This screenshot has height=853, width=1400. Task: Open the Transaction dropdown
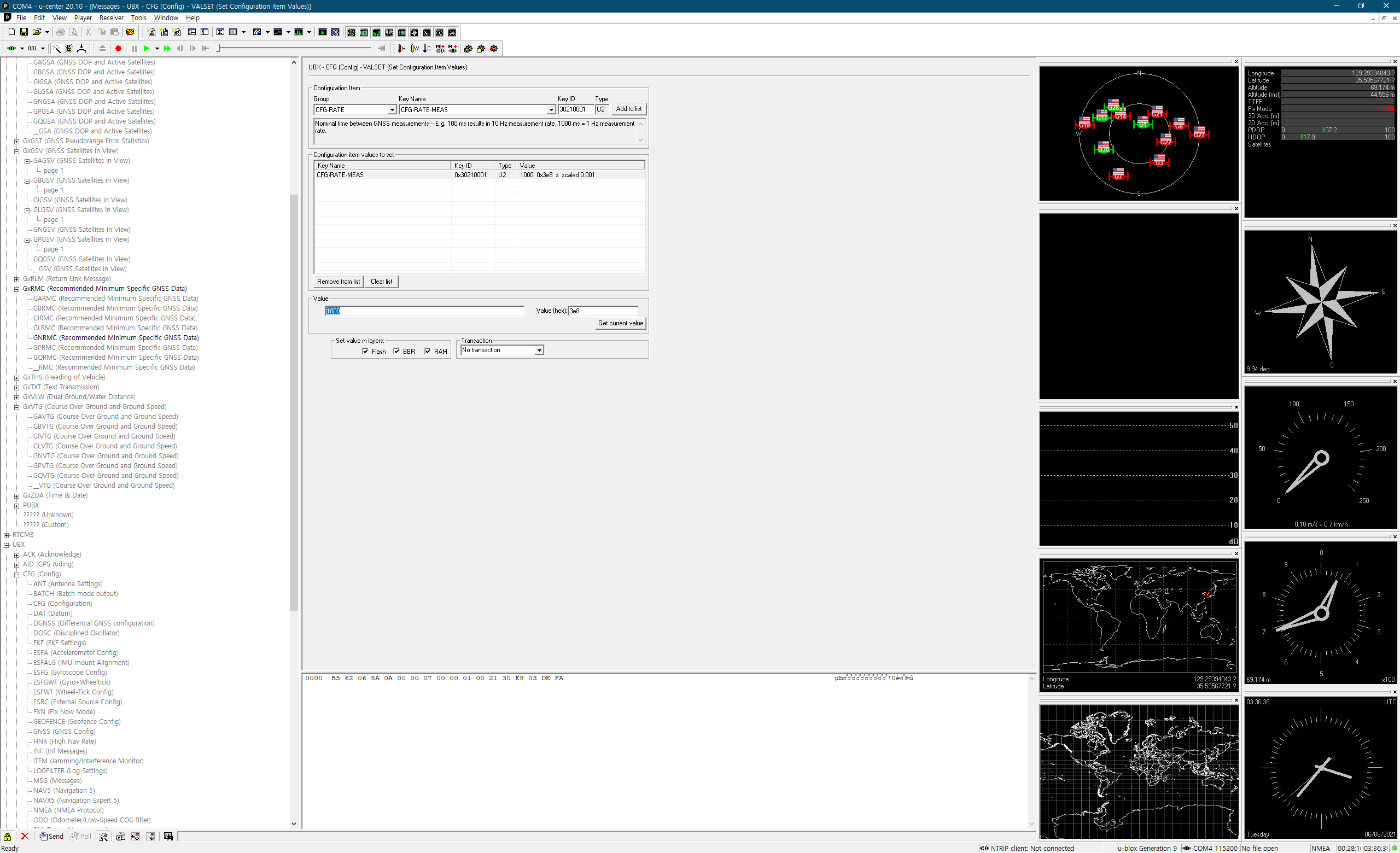(x=539, y=350)
